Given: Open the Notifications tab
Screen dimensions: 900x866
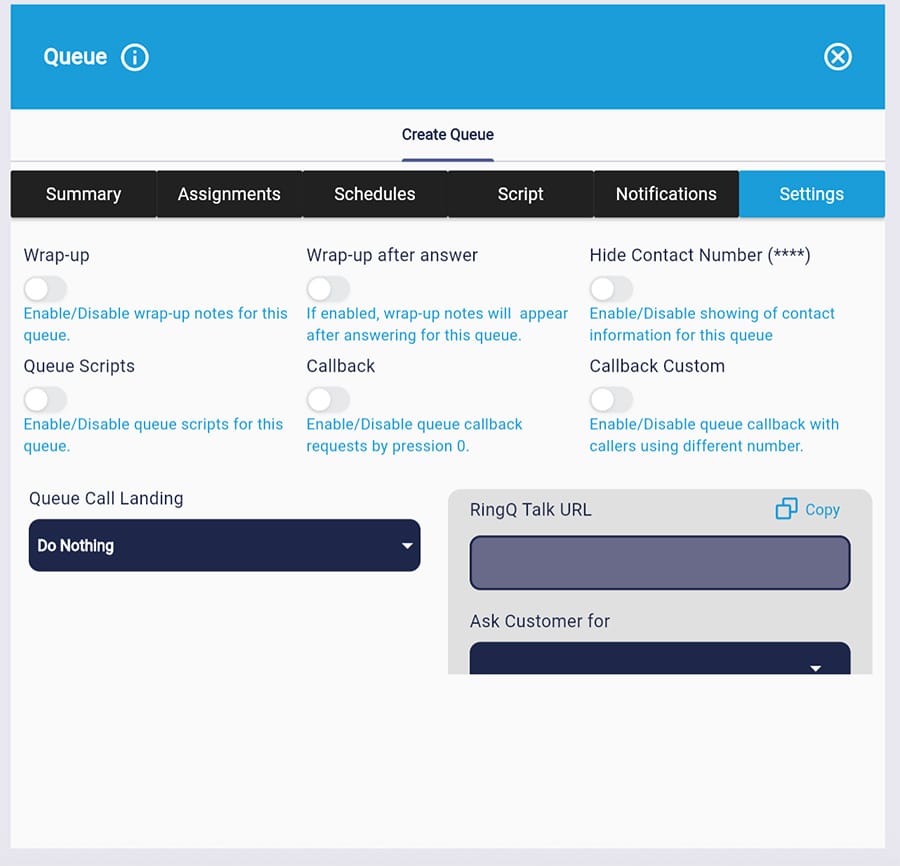Looking at the screenshot, I should (x=666, y=194).
